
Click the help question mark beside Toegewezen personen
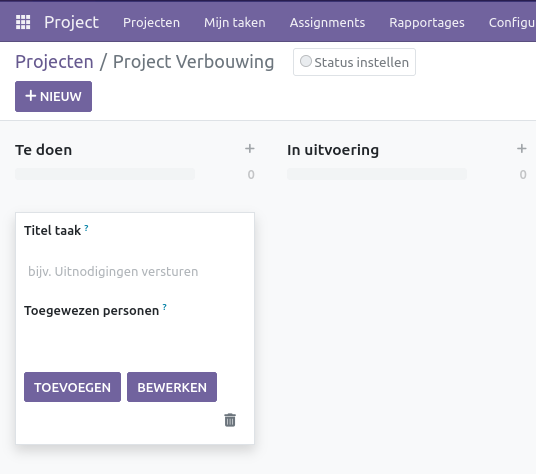(x=164, y=307)
